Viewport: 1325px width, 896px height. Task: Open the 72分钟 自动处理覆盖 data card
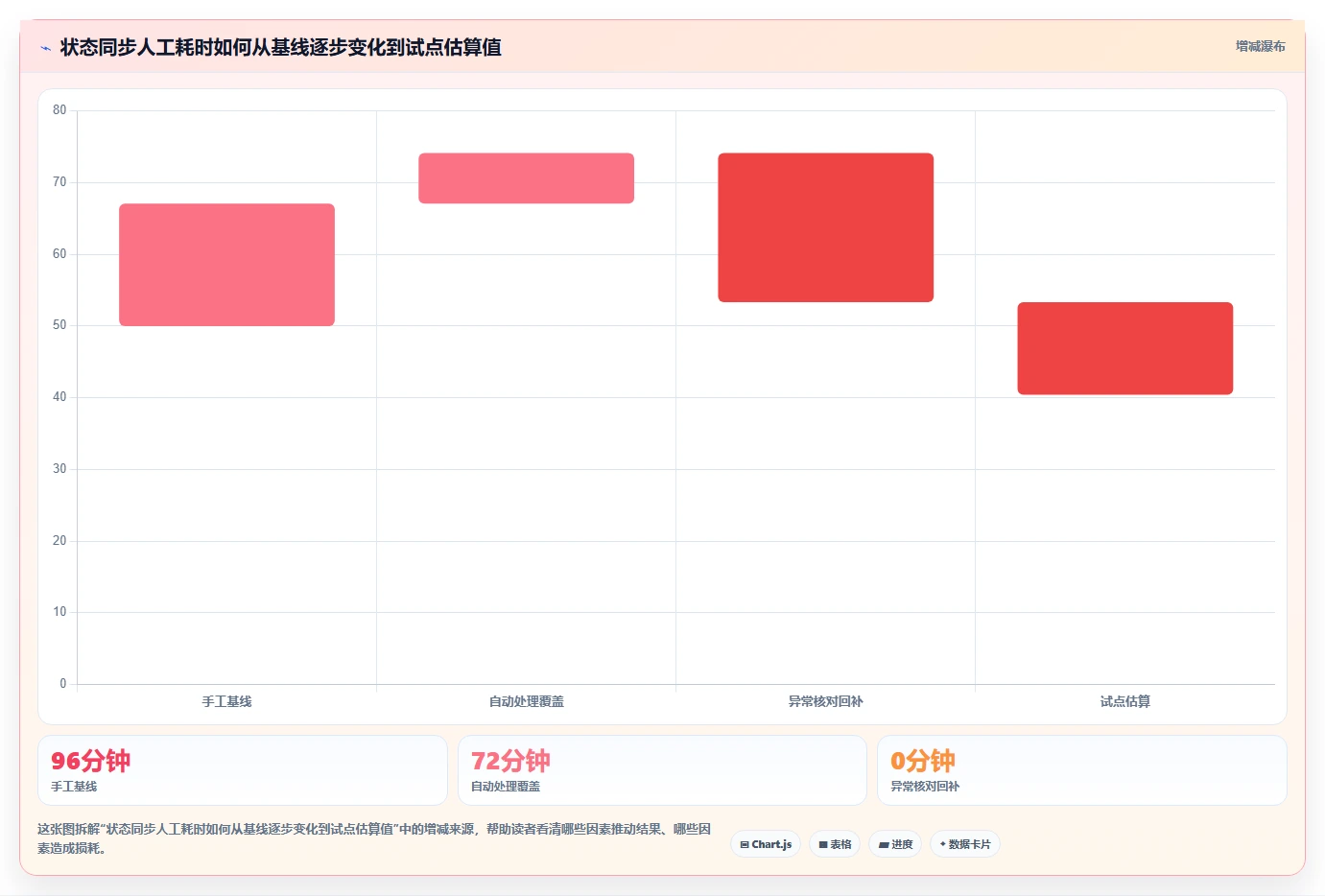[662, 770]
